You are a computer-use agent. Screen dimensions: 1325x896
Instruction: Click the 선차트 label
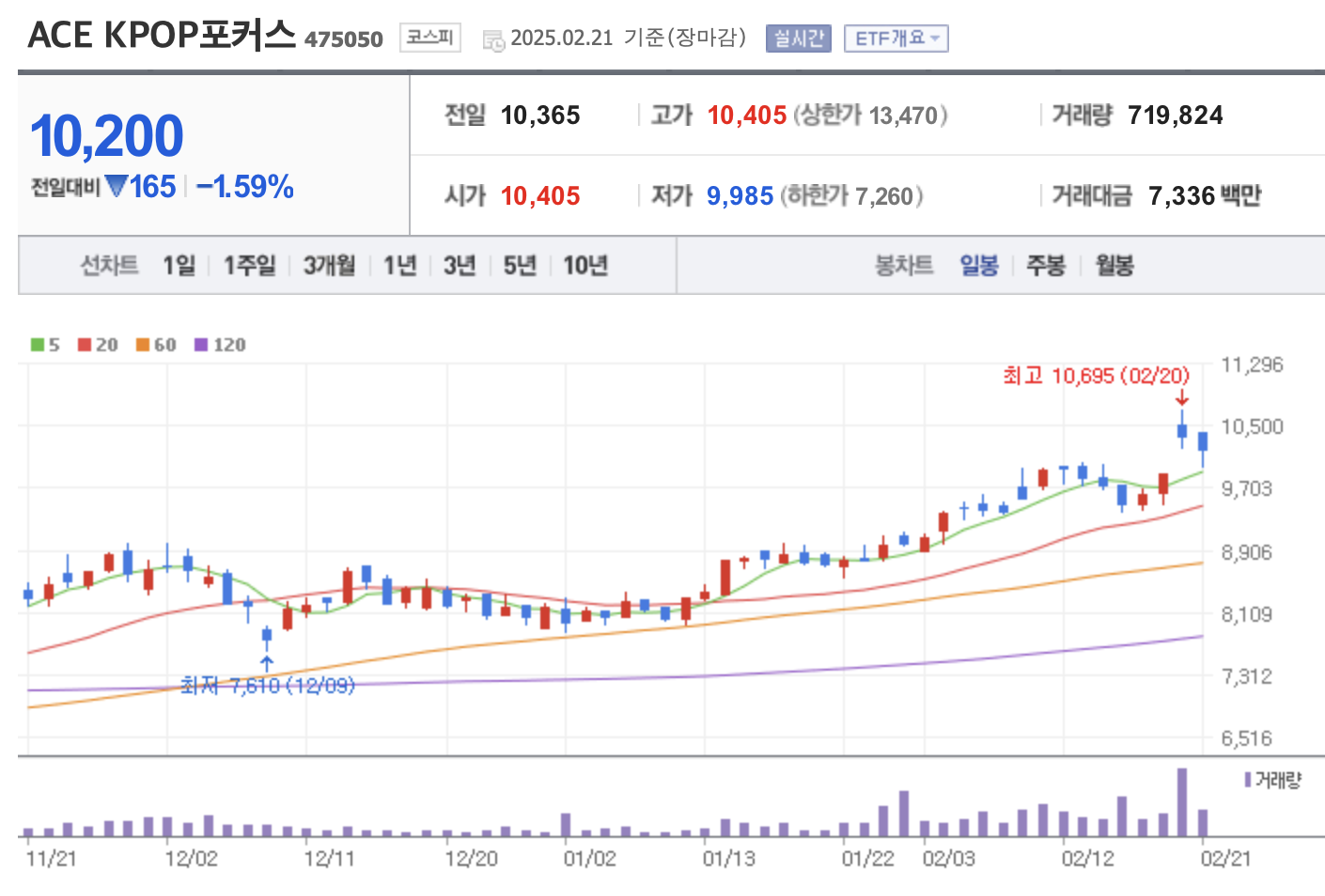(x=109, y=266)
